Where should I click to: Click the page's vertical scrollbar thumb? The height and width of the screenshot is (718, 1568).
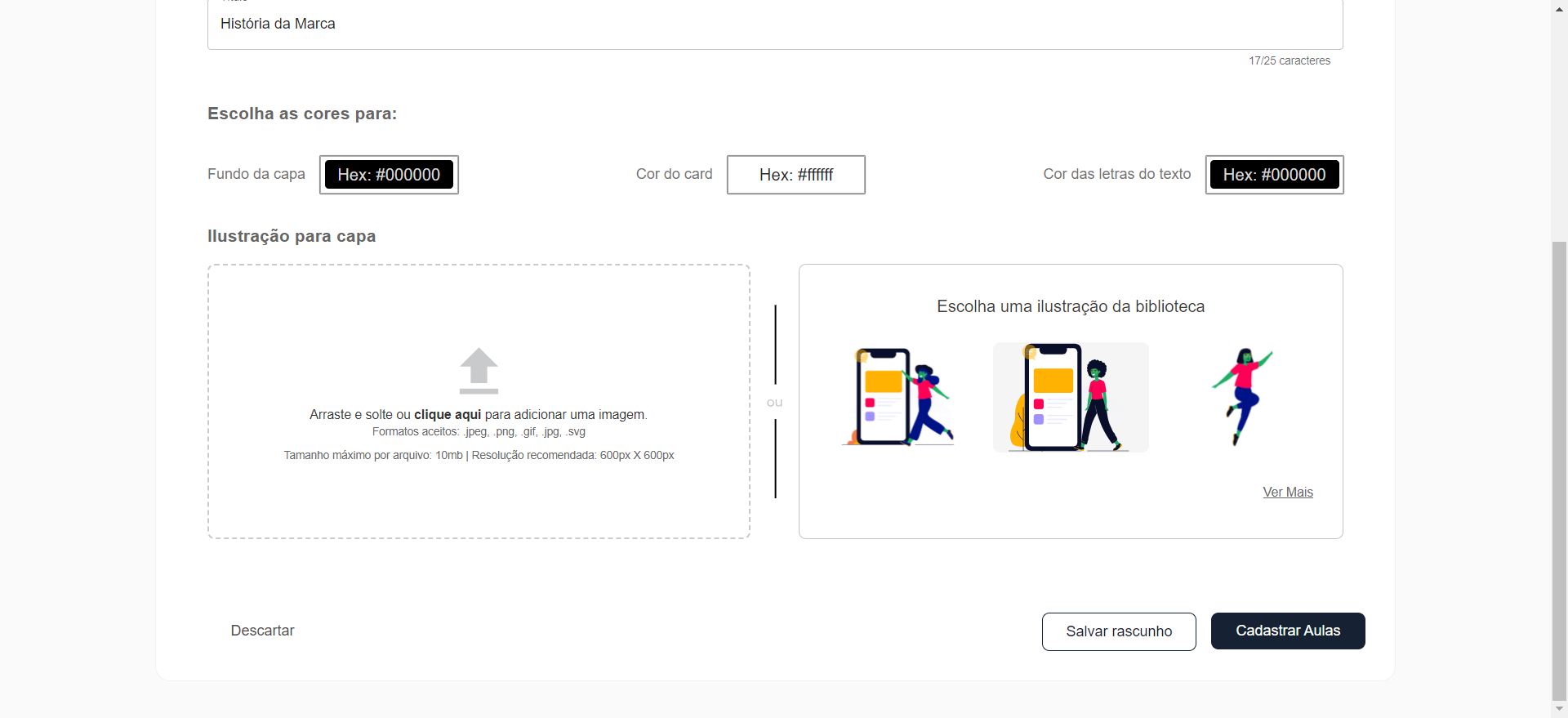(1560, 470)
